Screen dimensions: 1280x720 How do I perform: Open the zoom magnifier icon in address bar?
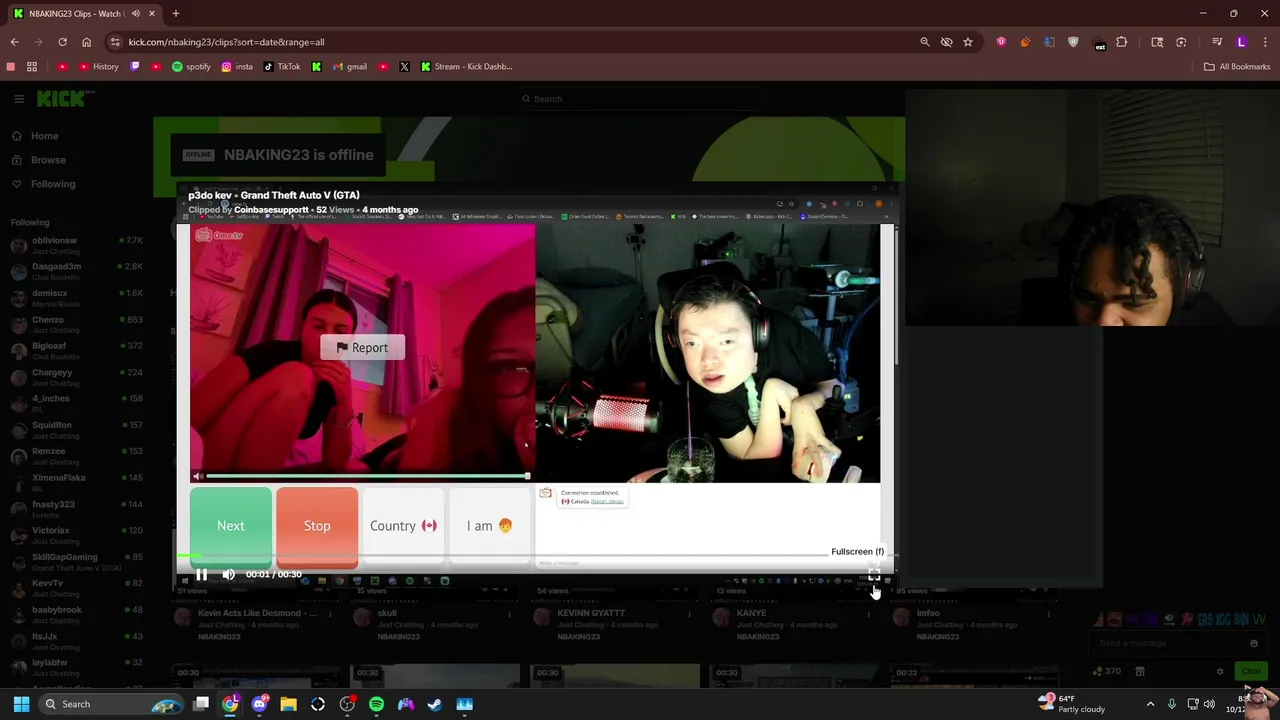925,42
